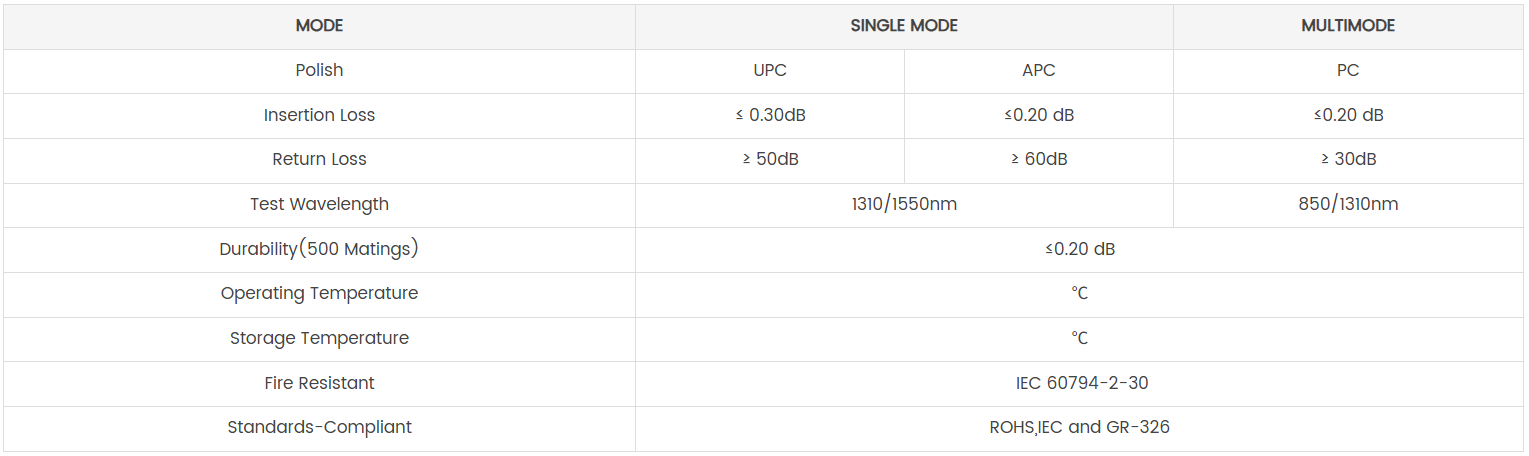Select the SINGLE MODE header cell
This screenshot has width=1529, height=456.
(904, 26)
